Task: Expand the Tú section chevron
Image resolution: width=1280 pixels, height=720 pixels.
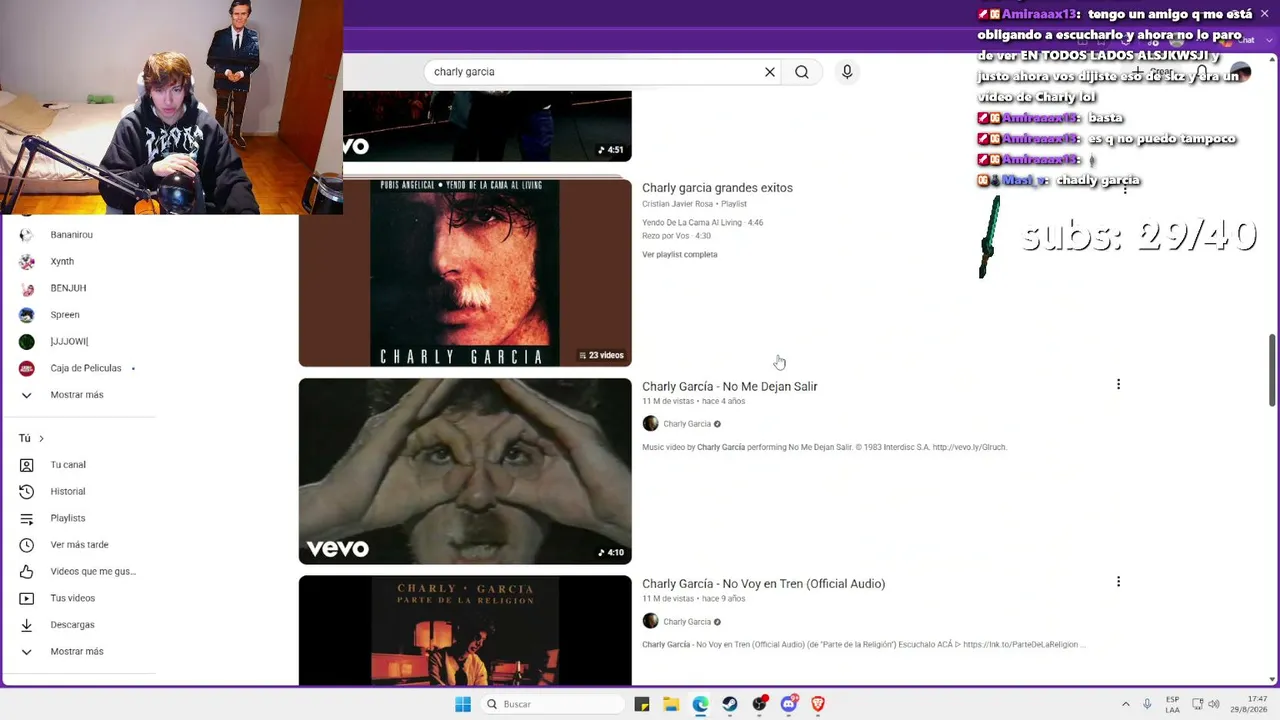Action: (x=41, y=438)
